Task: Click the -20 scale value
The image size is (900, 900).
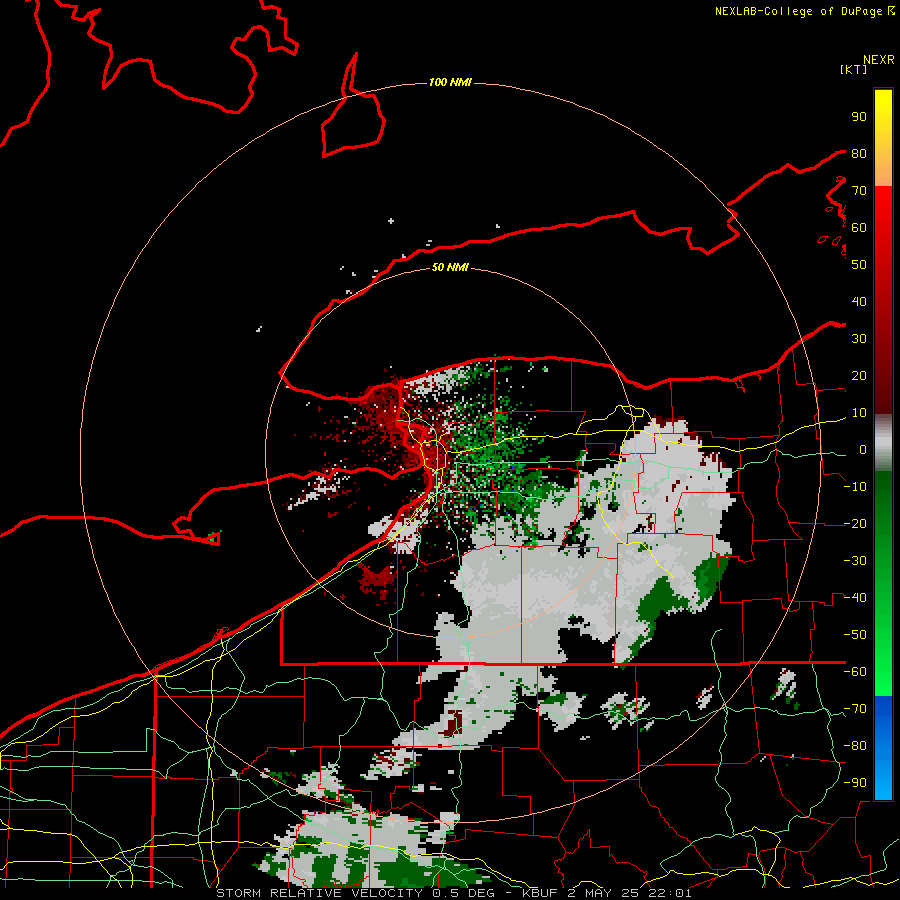Action: (x=855, y=523)
